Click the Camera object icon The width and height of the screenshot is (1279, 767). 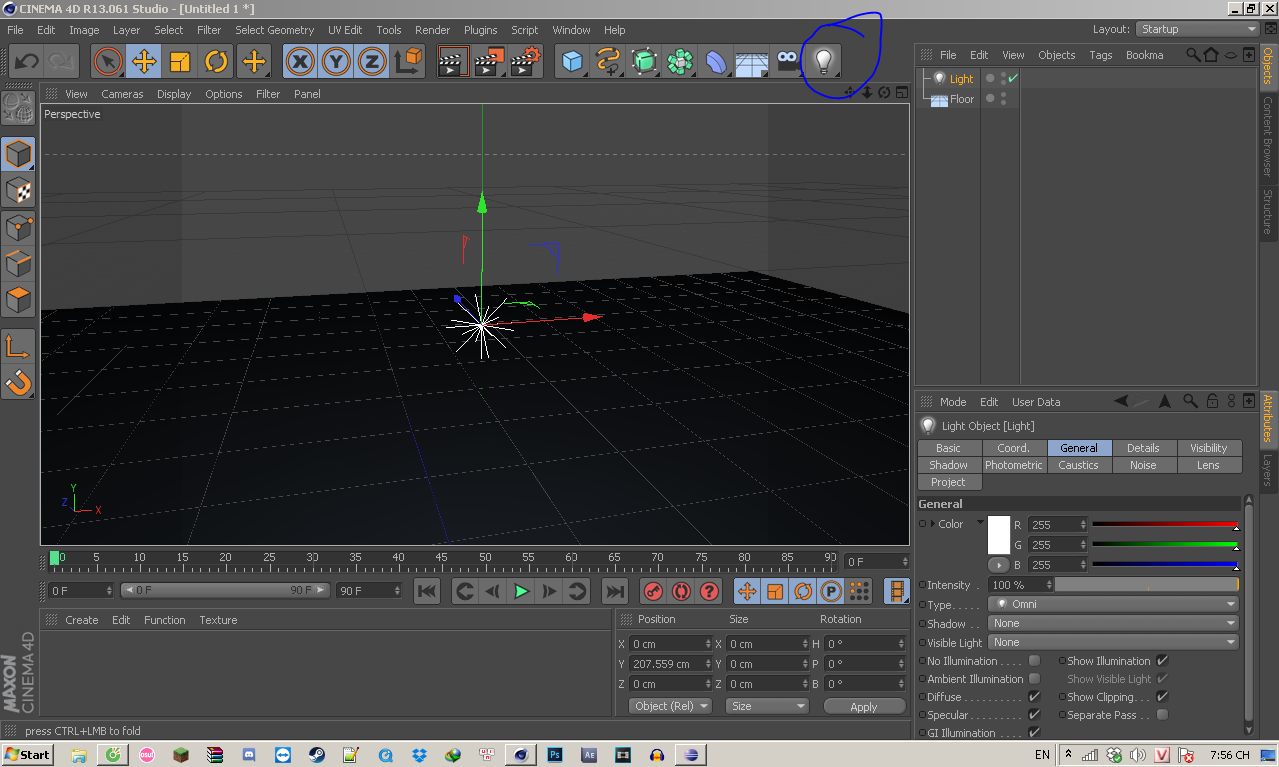pos(788,62)
